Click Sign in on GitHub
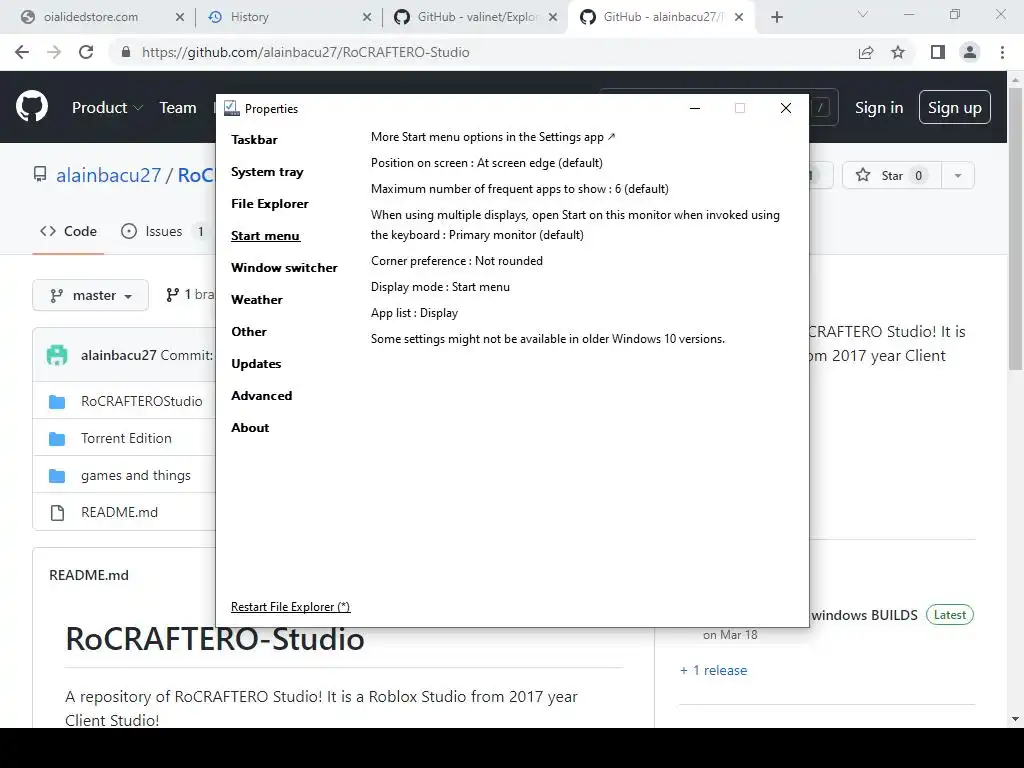 coord(879,107)
